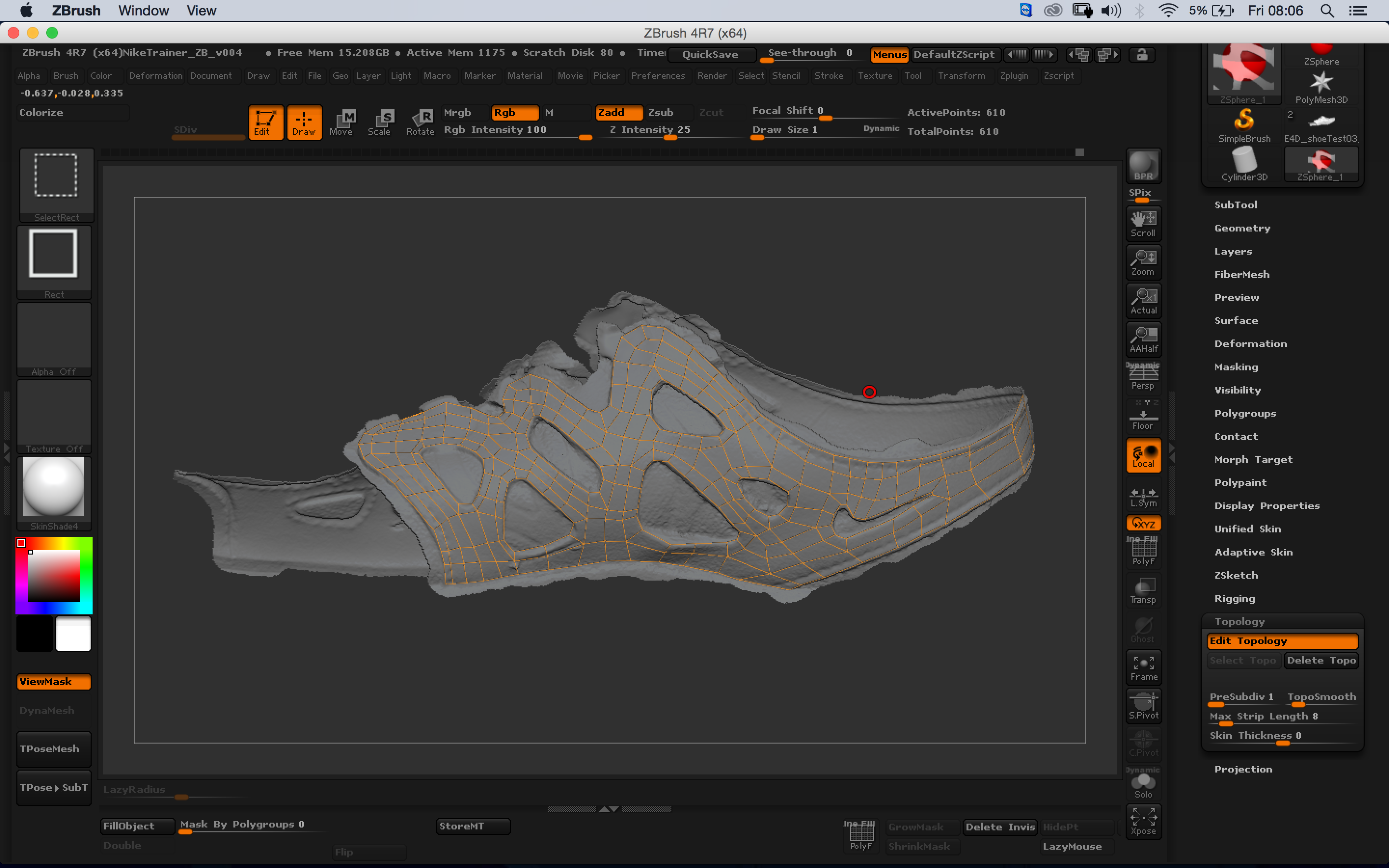The width and height of the screenshot is (1389, 868).
Task: Toggle L.Sym local symmetry
Action: tap(1144, 496)
